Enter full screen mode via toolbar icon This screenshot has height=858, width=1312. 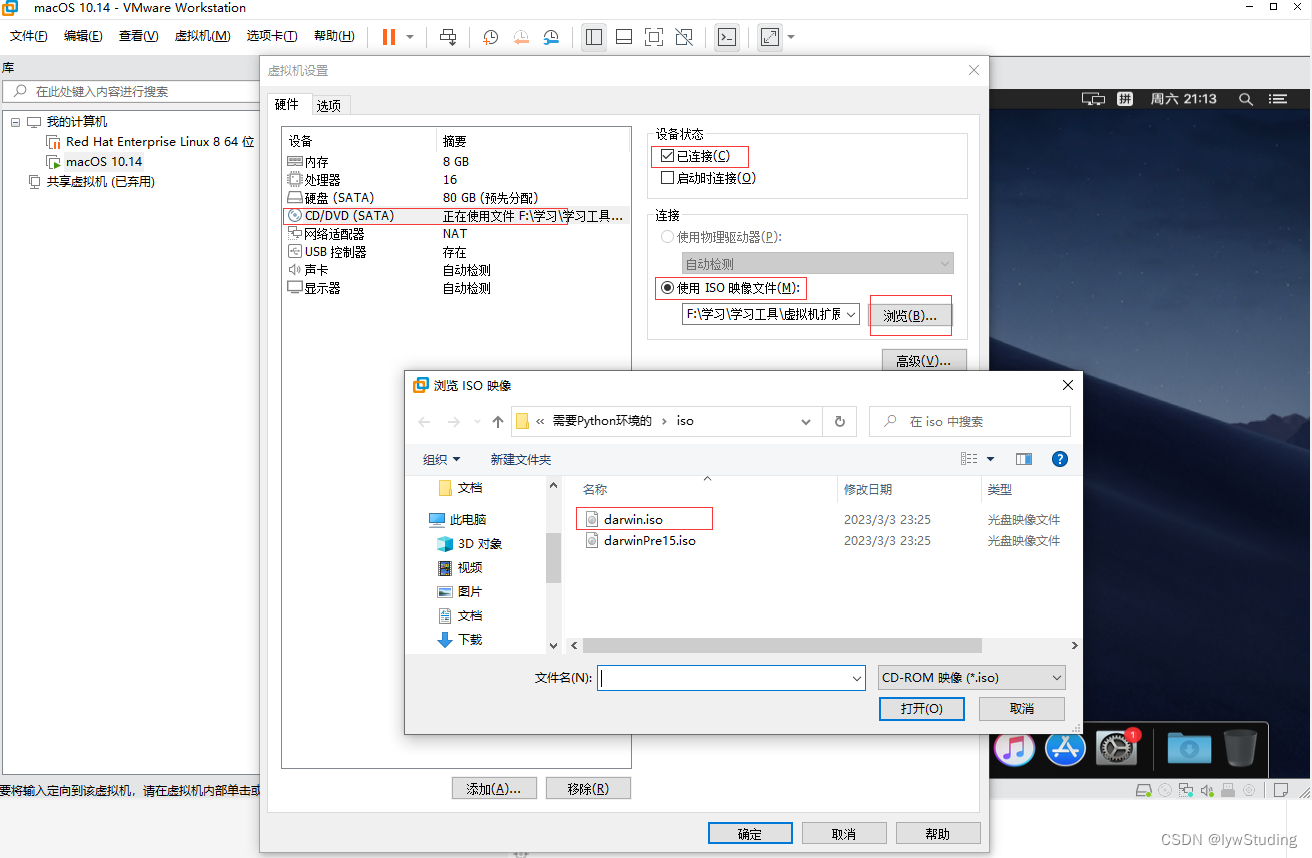[x=654, y=37]
